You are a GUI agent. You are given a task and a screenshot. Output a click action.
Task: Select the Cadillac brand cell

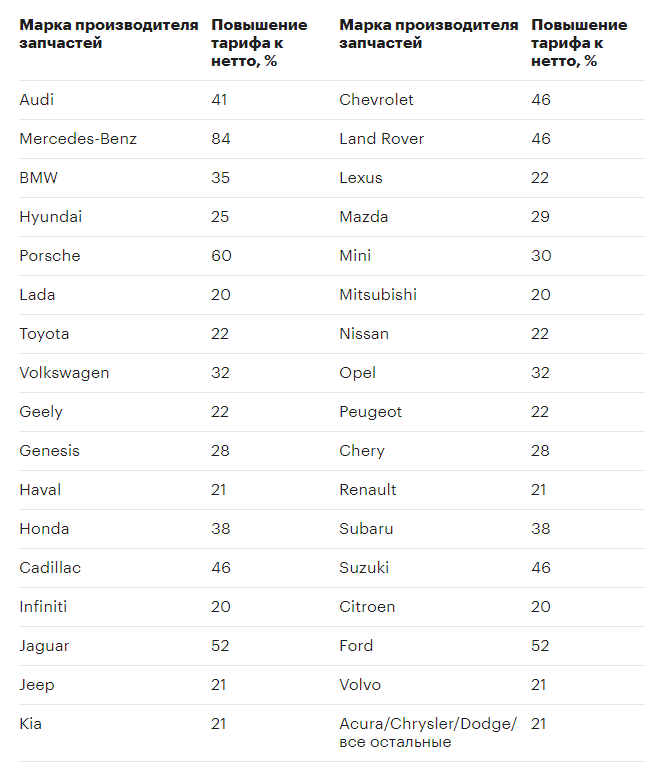[50, 568]
